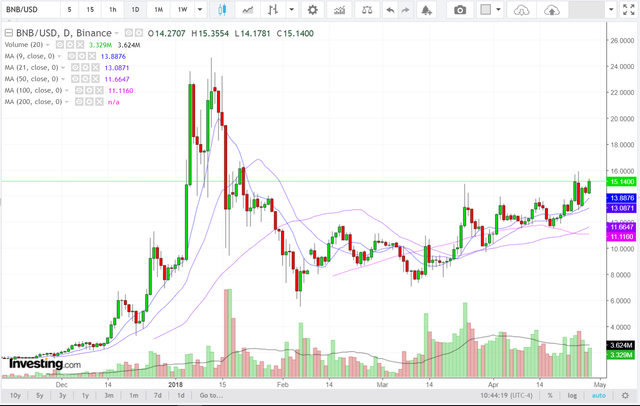This screenshot has height=406, width=640.
Task: Open more time intervals dropdown arrow
Action: (200, 10)
